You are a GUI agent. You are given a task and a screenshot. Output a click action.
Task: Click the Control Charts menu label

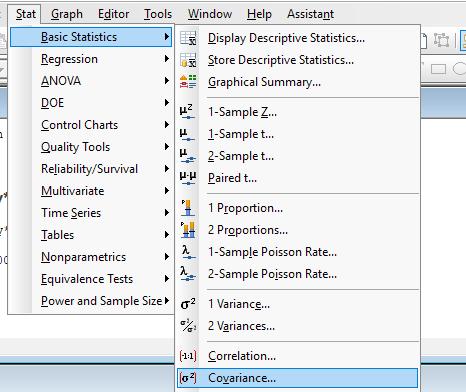click(79, 125)
